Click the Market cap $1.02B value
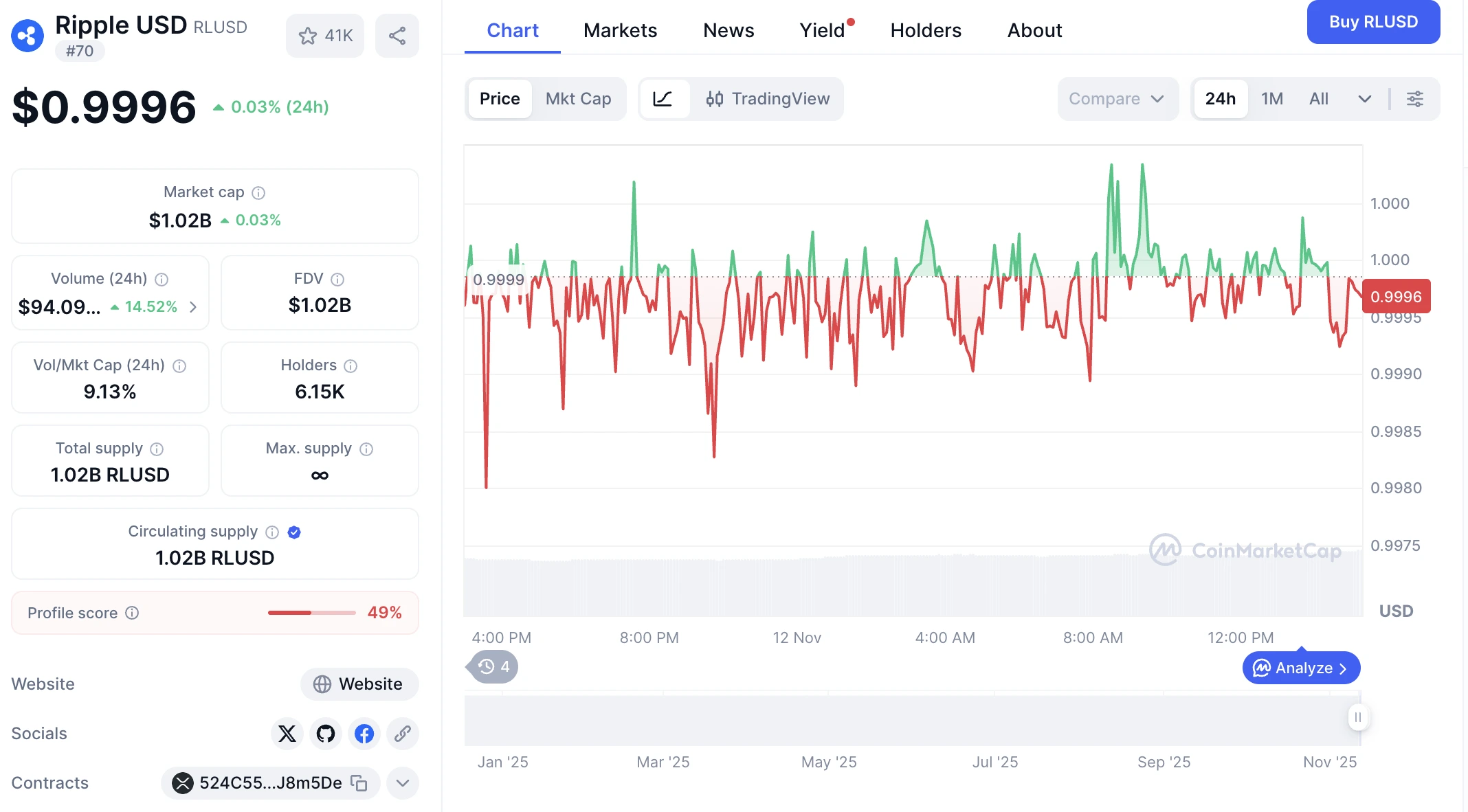1468x812 pixels. click(180, 221)
